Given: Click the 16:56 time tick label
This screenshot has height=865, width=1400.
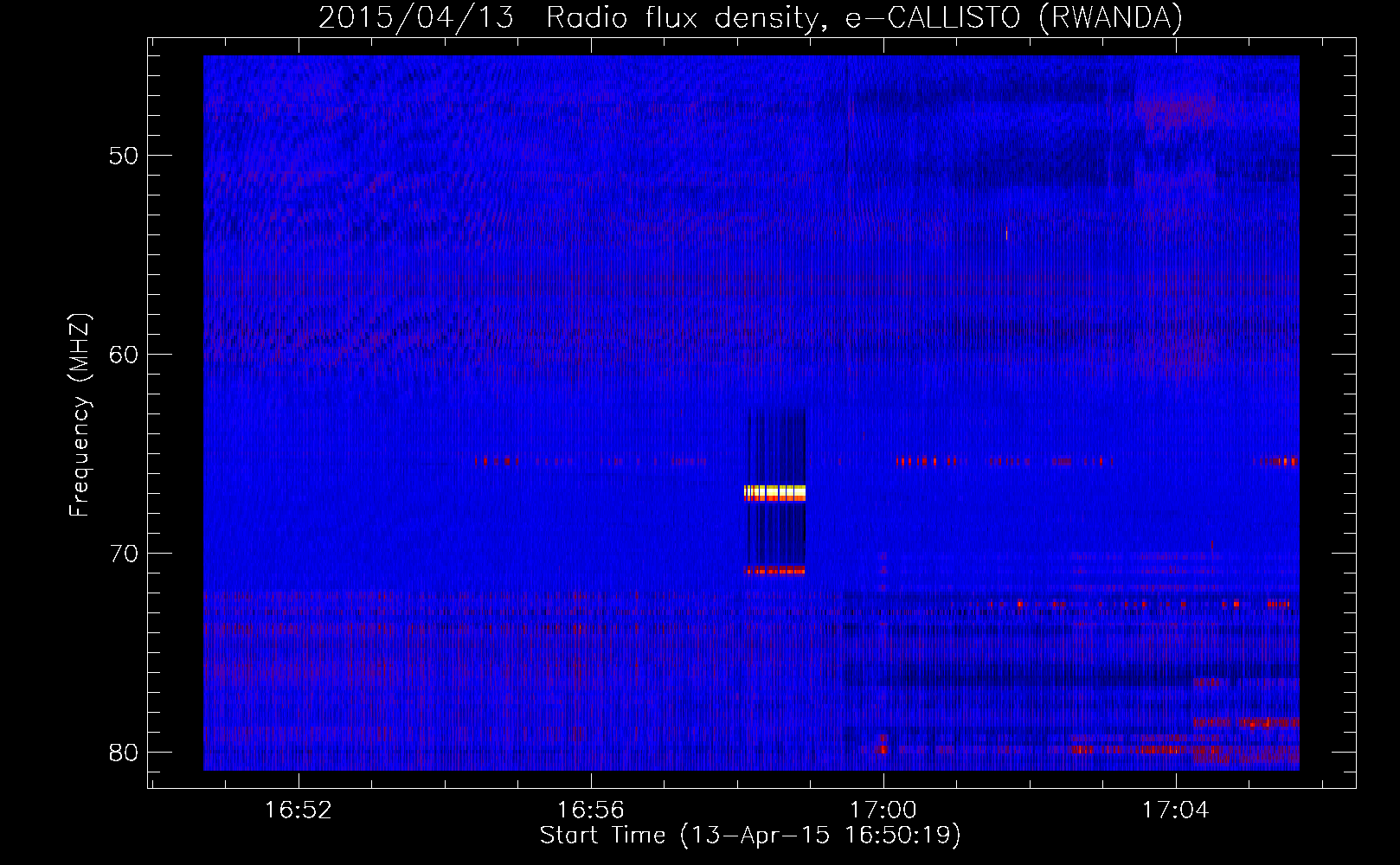Looking at the screenshot, I should pyautogui.click(x=590, y=811).
